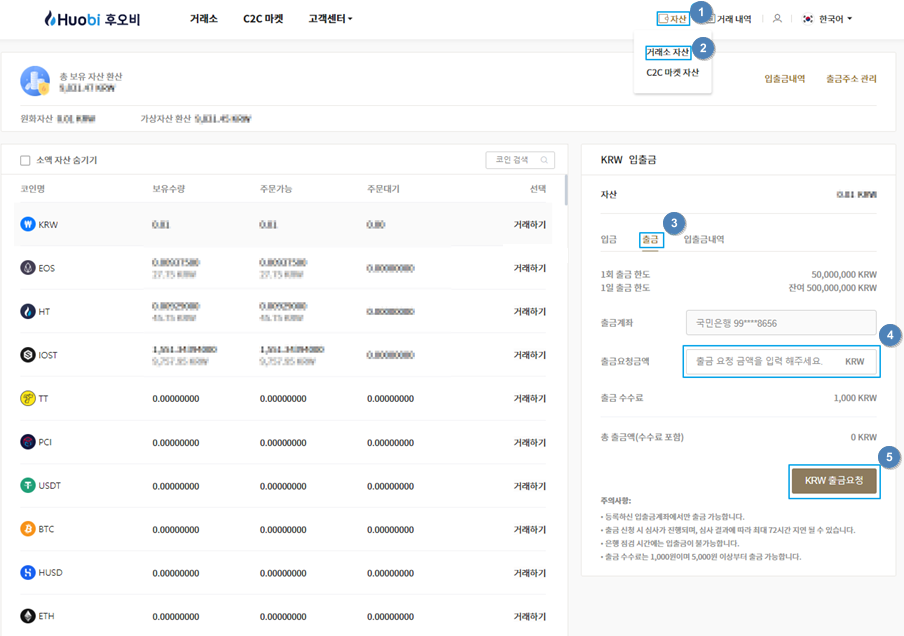Click the 출금요청금액 amount input field
Viewport: 904px width, 636px height.
[x=781, y=362]
